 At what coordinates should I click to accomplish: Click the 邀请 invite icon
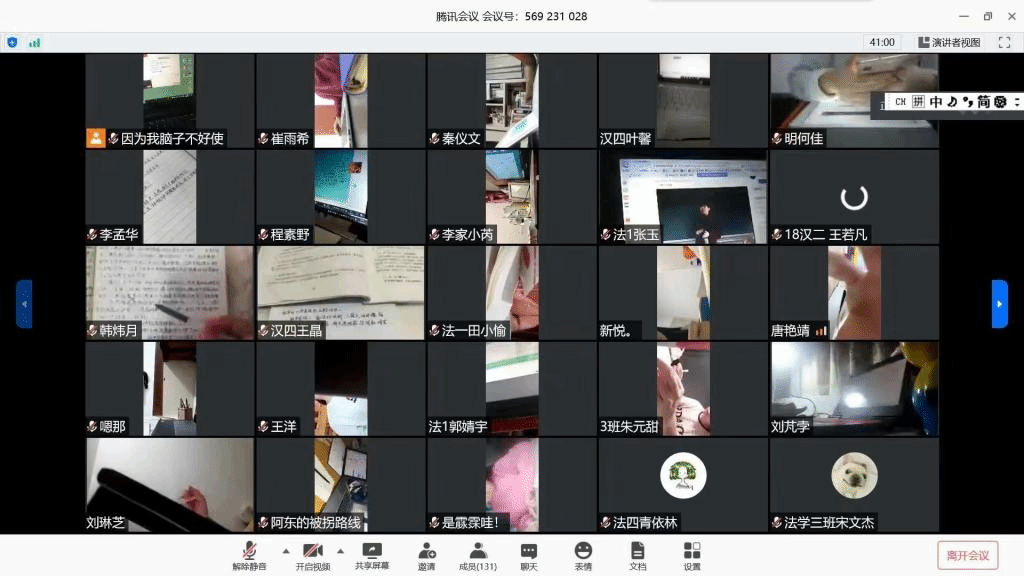coord(427,555)
